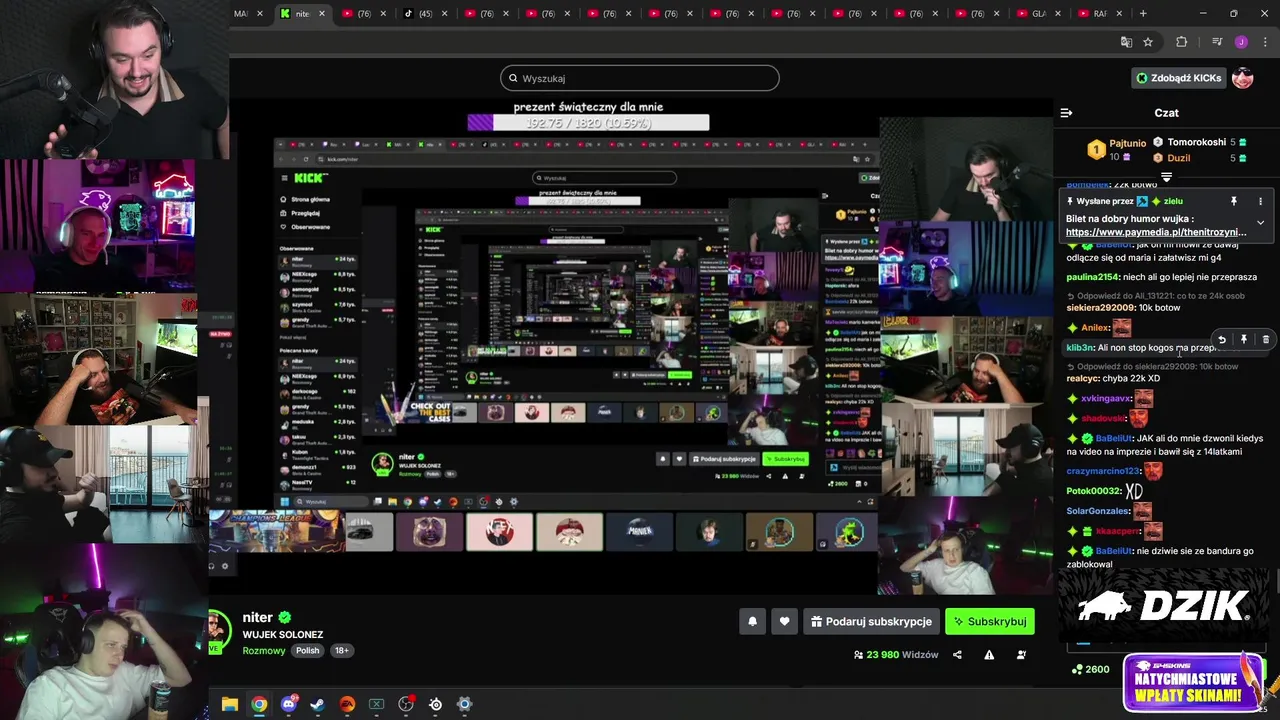This screenshot has width=1280, height=720.
Task: Click username paulina2154 in chat
Action: click(1094, 277)
